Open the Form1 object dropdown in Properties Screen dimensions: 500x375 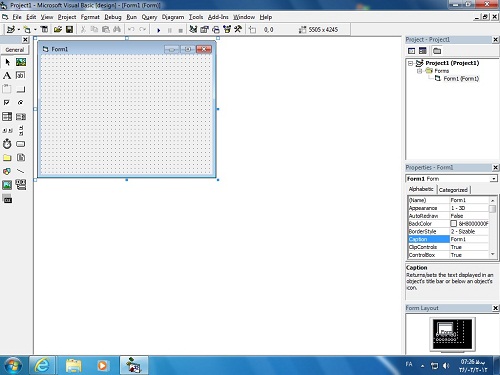click(x=493, y=179)
